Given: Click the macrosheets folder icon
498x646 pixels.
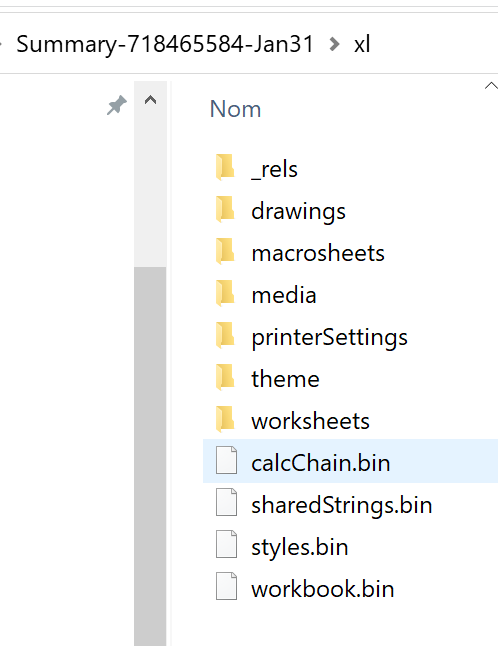Looking at the screenshot, I should pos(225,251).
